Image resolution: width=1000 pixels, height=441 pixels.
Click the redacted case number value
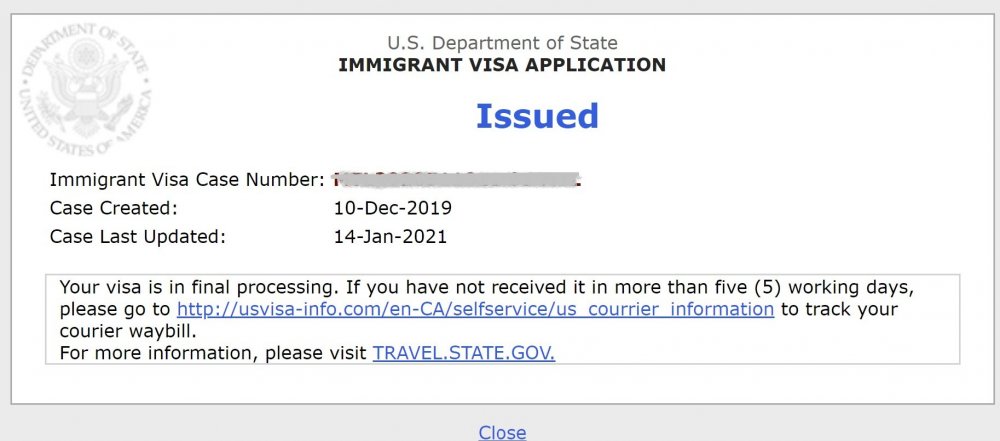point(457,180)
